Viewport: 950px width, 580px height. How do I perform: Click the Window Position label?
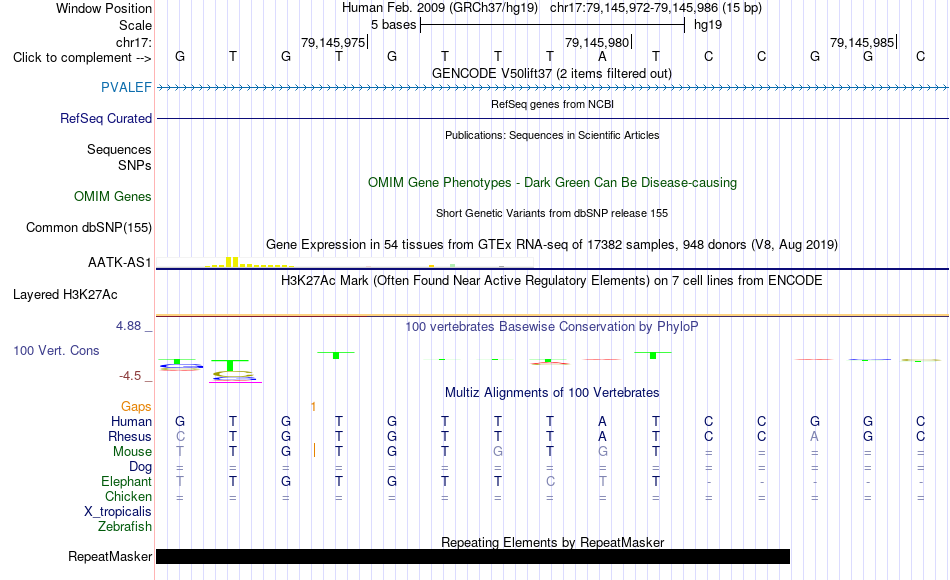104,8
